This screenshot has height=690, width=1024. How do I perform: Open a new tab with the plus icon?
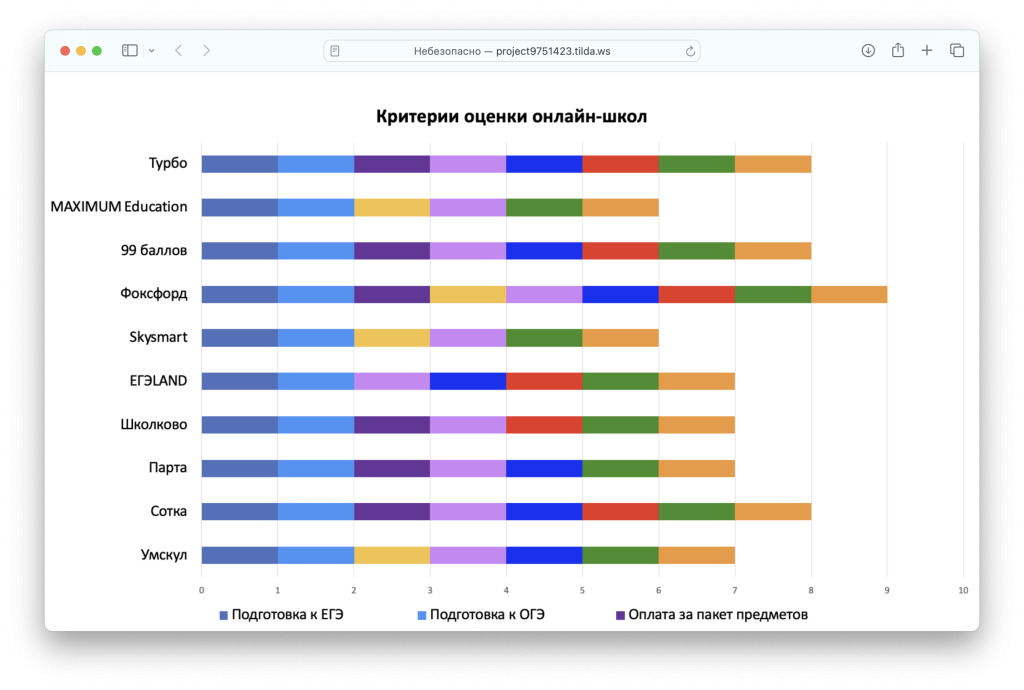[927, 50]
